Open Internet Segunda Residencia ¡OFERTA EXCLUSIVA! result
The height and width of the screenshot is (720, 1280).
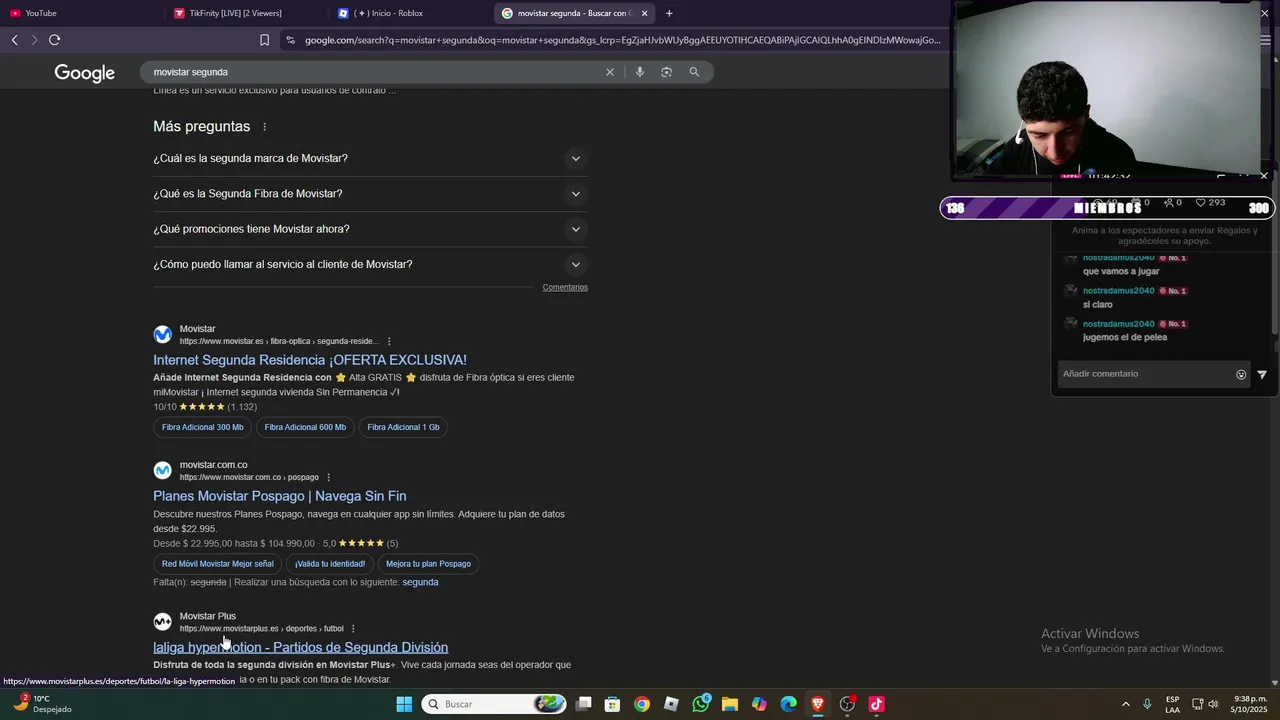coord(310,360)
